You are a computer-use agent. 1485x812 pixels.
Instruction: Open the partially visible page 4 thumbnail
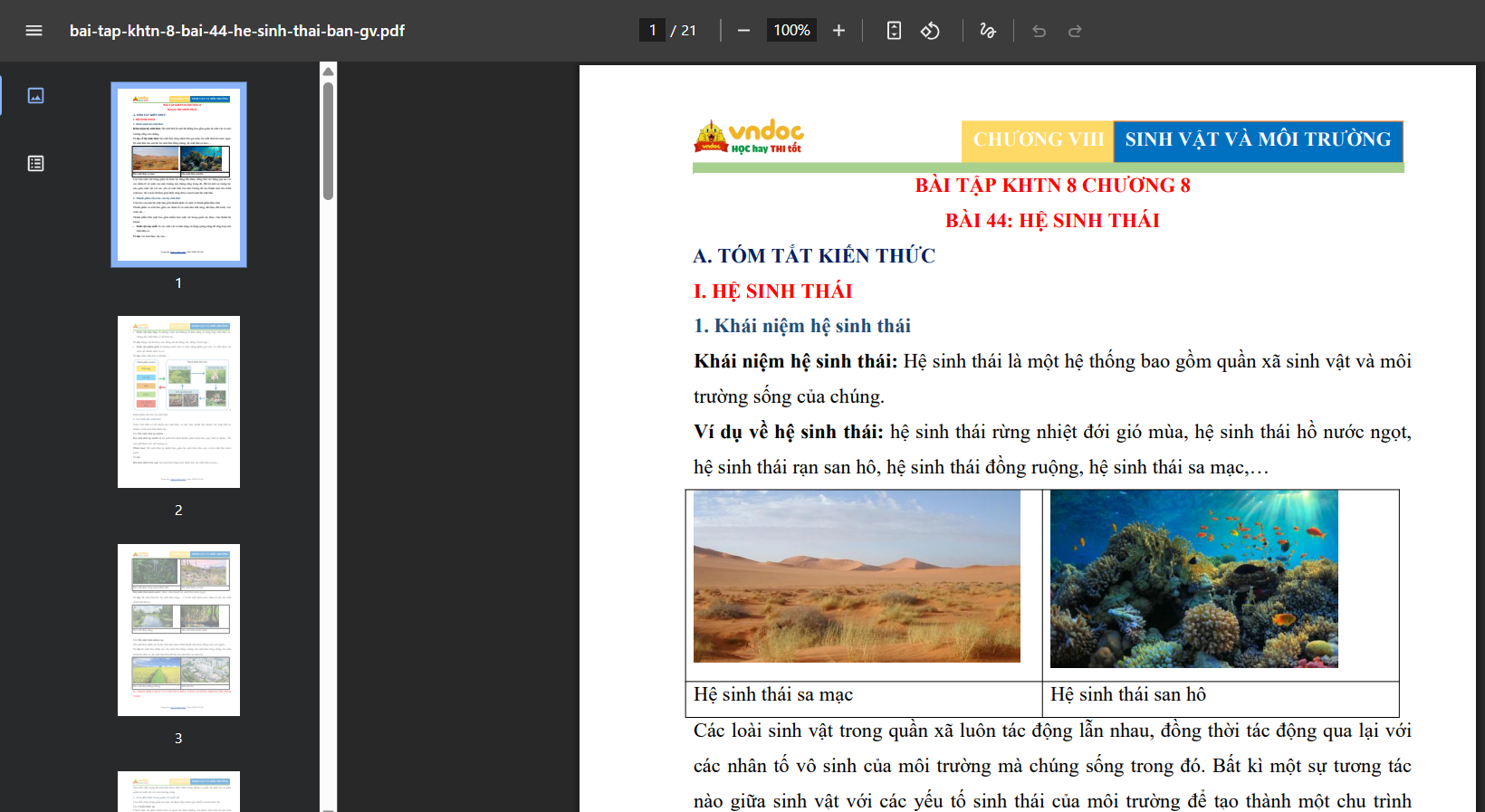pos(178,791)
